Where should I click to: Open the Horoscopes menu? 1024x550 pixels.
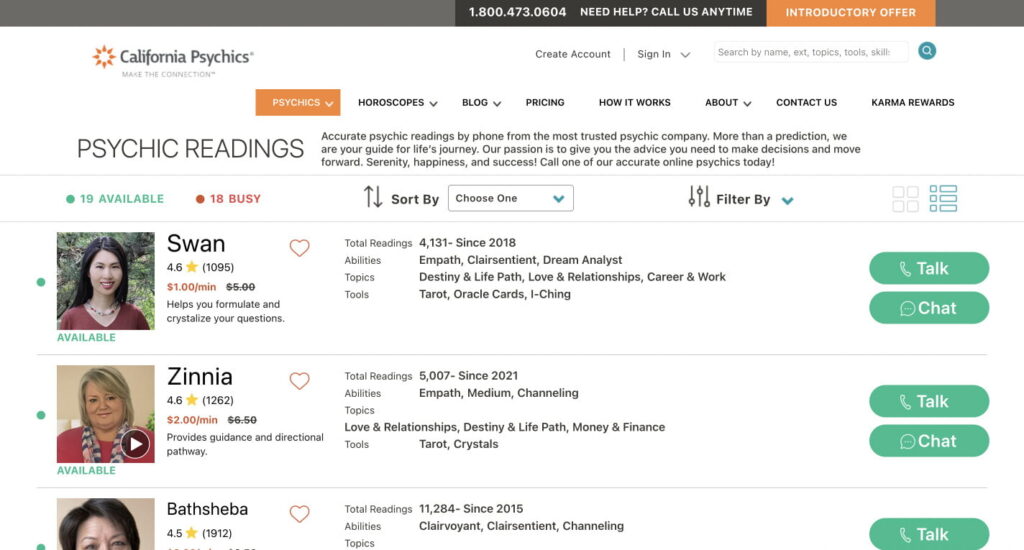tap(398, 103)
